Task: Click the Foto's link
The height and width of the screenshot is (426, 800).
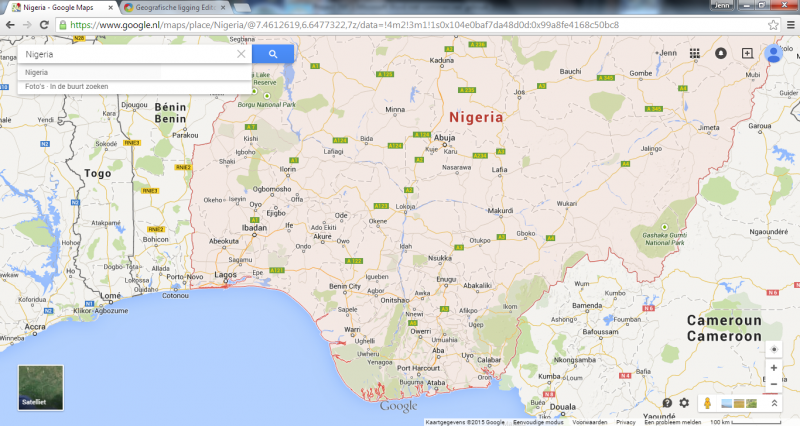Action: click(x=35, y=86)
